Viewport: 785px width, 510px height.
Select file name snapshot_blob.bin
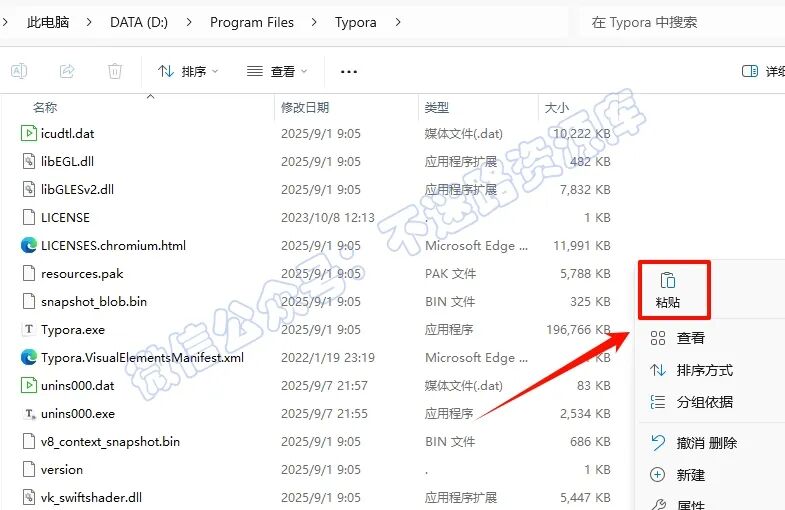click(94, 302)
